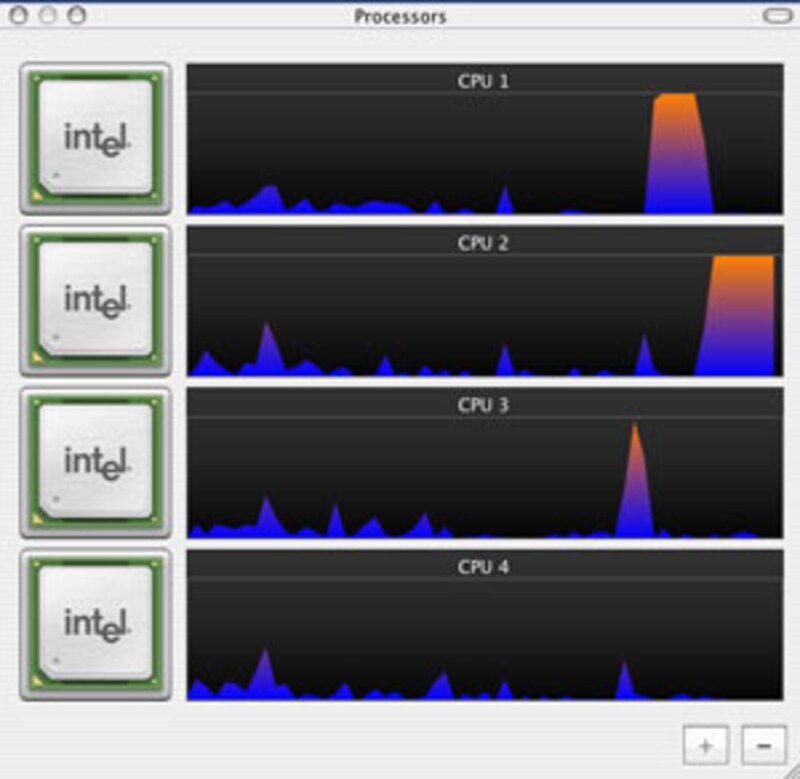Click the CPU 3 label above the graph
The image size is (800, 779).
pyautogui.click(x=483, y=405)
